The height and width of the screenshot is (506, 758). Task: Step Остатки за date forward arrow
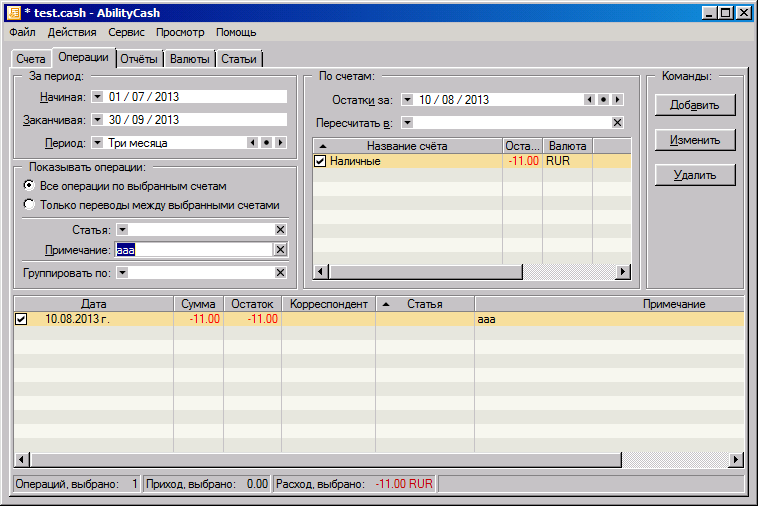[x=618, y=100]
